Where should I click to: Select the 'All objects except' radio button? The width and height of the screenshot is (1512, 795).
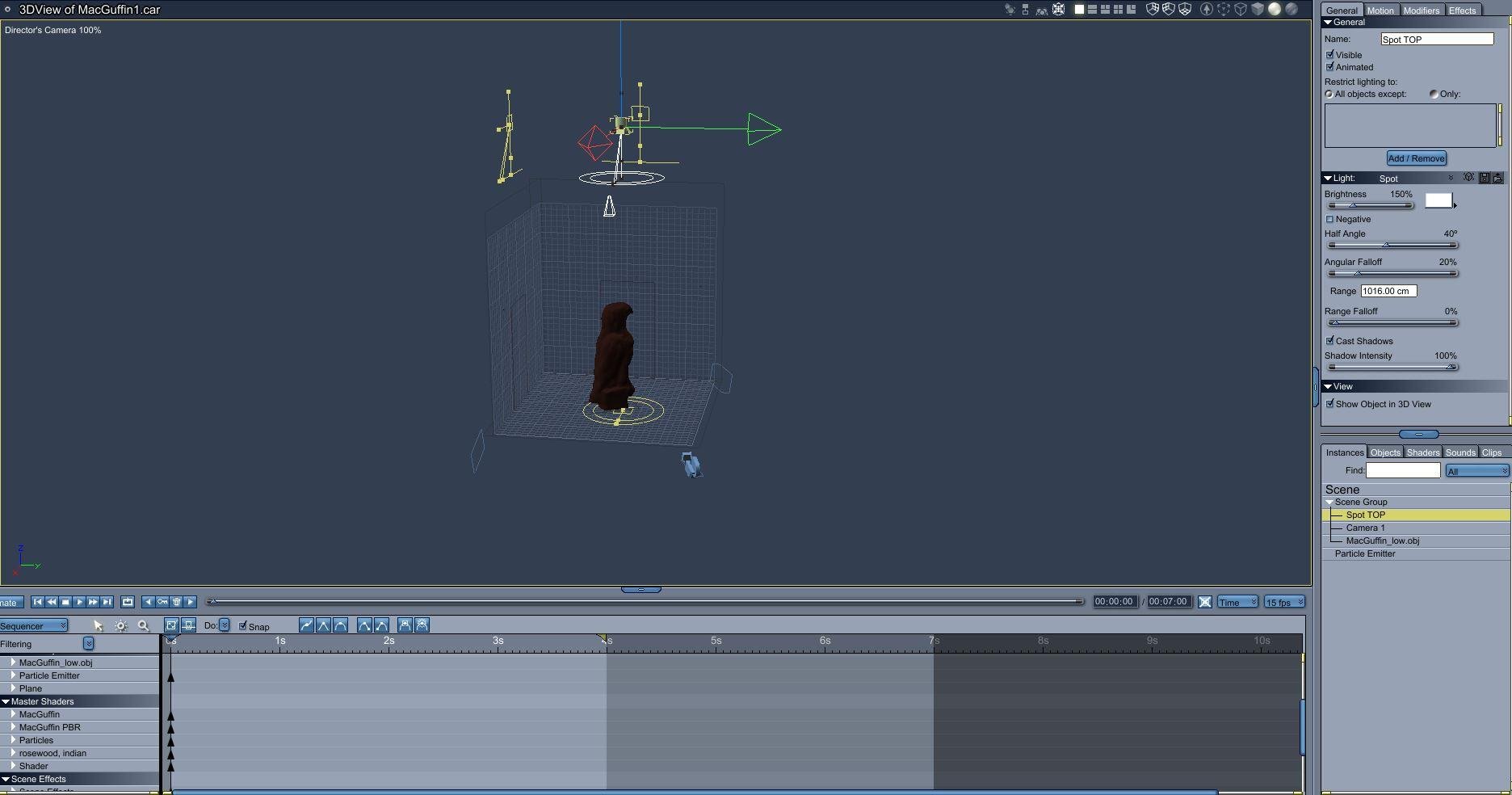coord(1329,95)
